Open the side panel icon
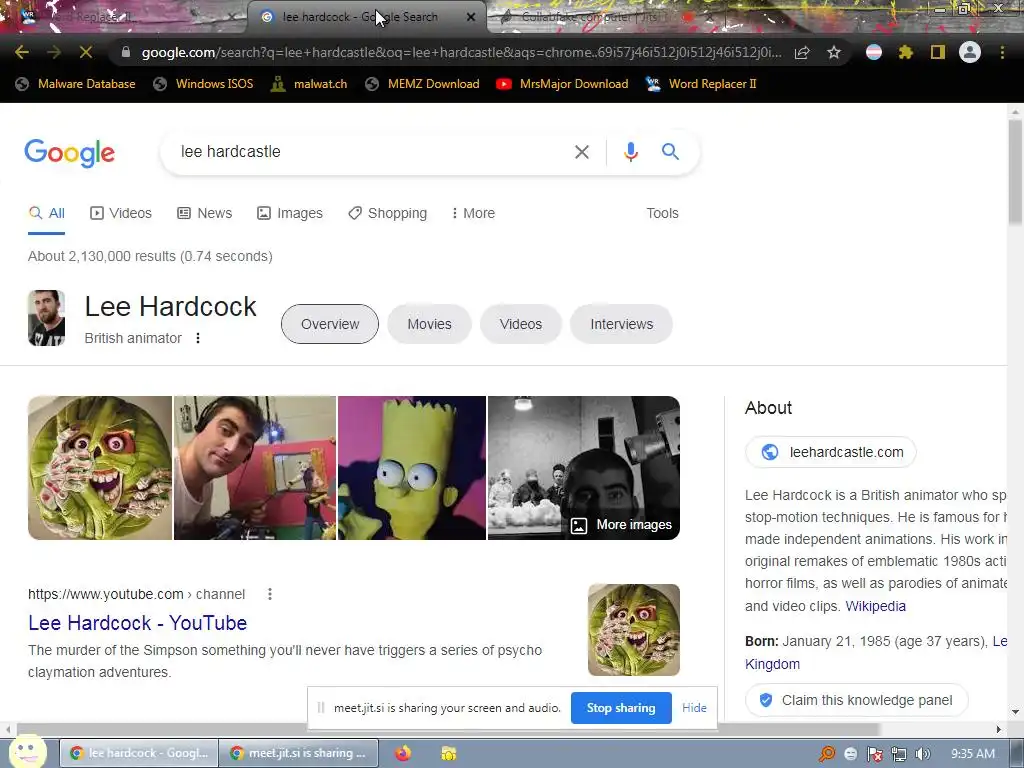Screen dimensions: 1024x768 tap(938, 52)
